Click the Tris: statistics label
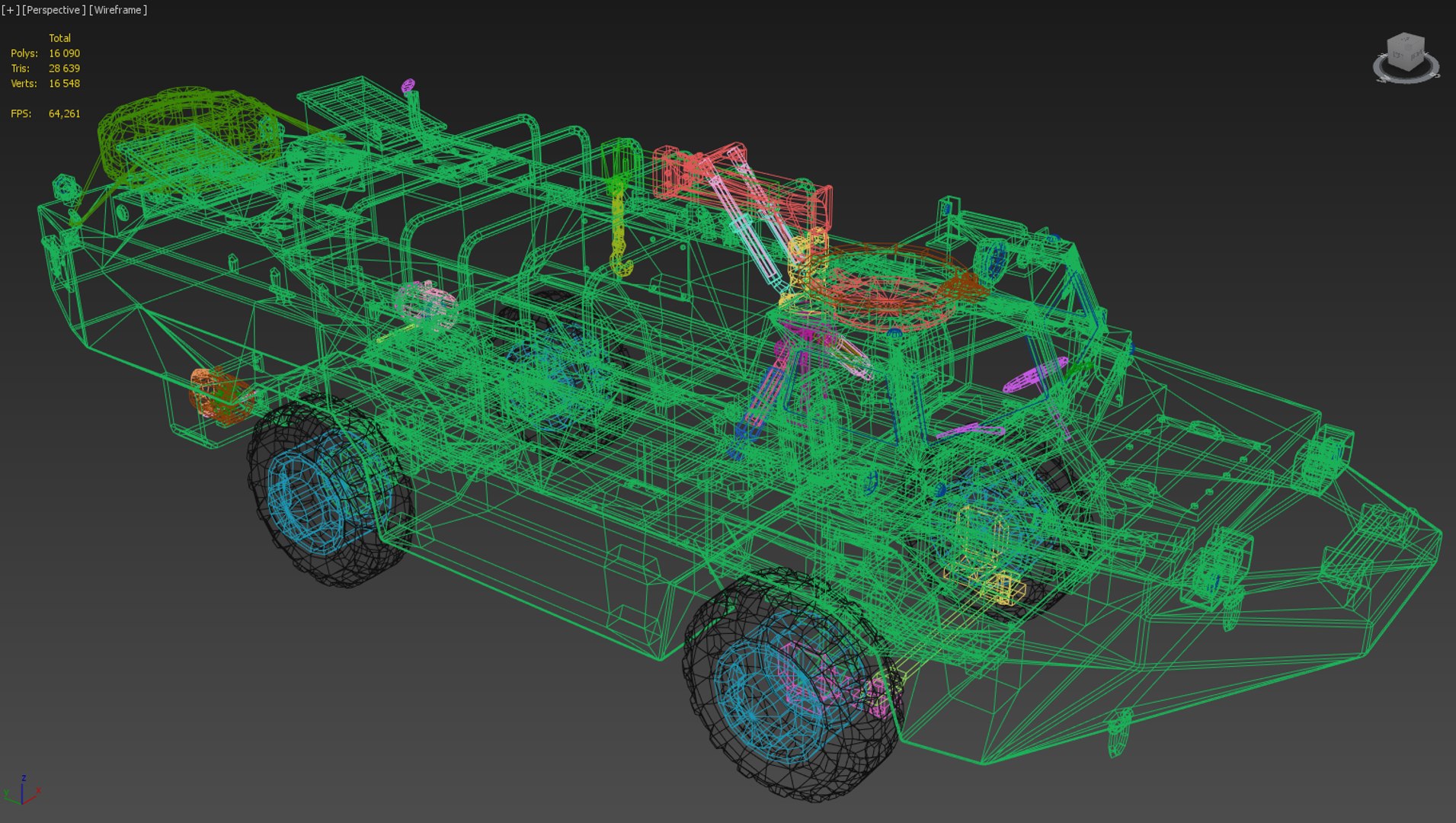Image resolution: width=1456 pixels, height=823 pixels. pos(21,69)
